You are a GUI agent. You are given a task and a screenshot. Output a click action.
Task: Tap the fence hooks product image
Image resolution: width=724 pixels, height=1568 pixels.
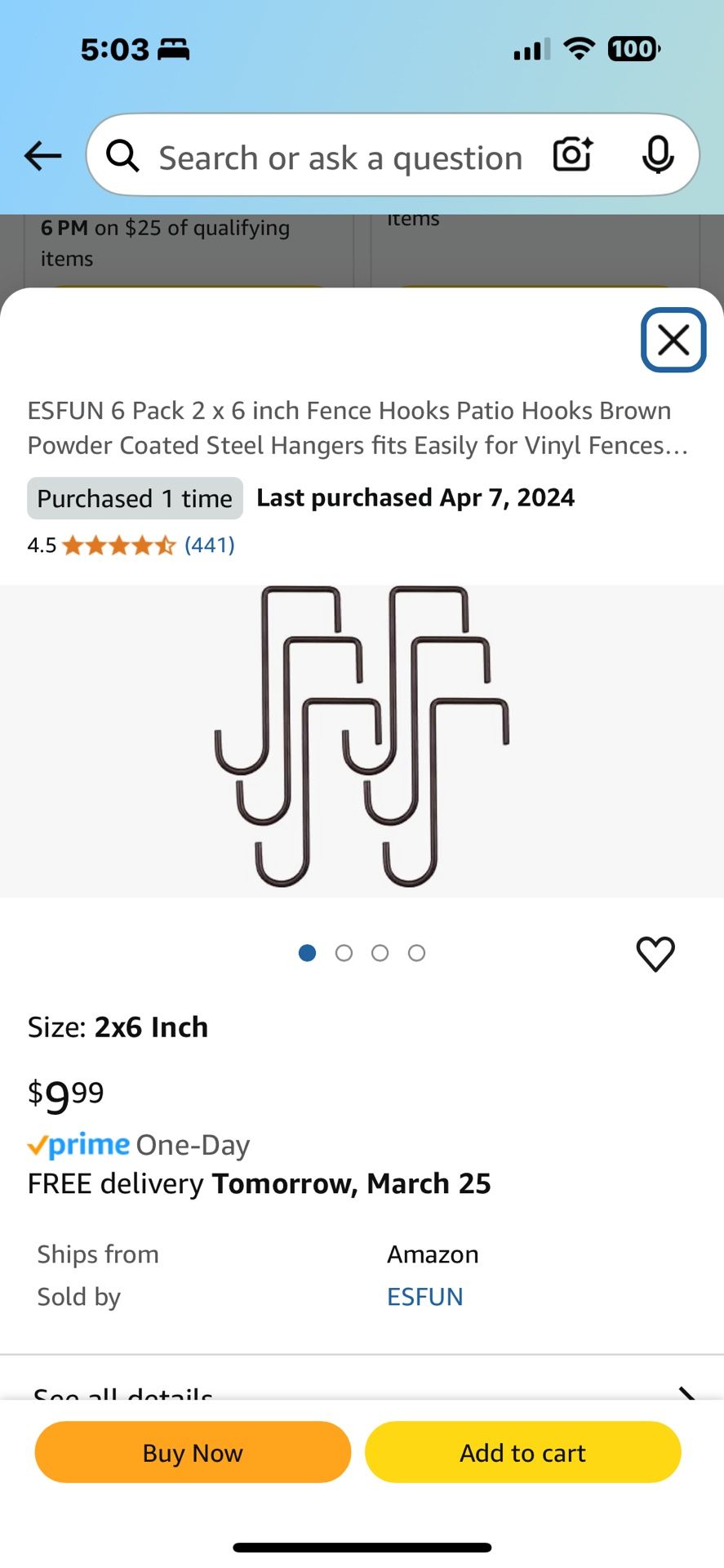pyautogui.click(x=362, y=738)
